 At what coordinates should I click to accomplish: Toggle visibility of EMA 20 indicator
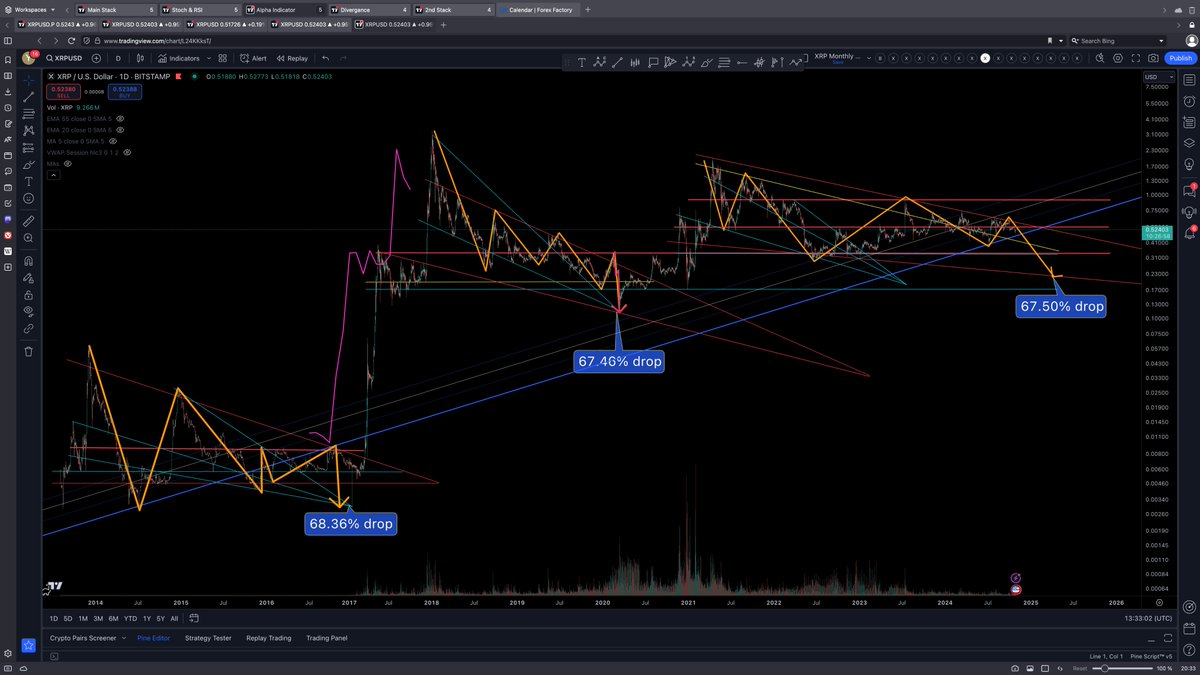[120, 130]
